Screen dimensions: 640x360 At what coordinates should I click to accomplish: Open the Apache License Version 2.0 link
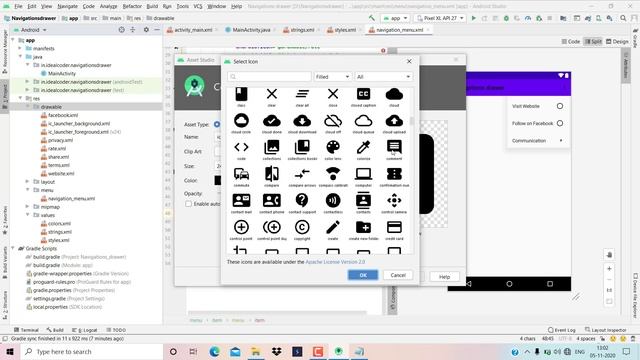click(x=335, y=262)
